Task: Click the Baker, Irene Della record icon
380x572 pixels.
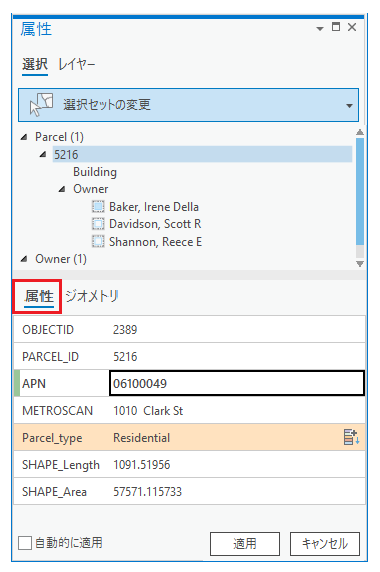Action: [x=98, y=206]
